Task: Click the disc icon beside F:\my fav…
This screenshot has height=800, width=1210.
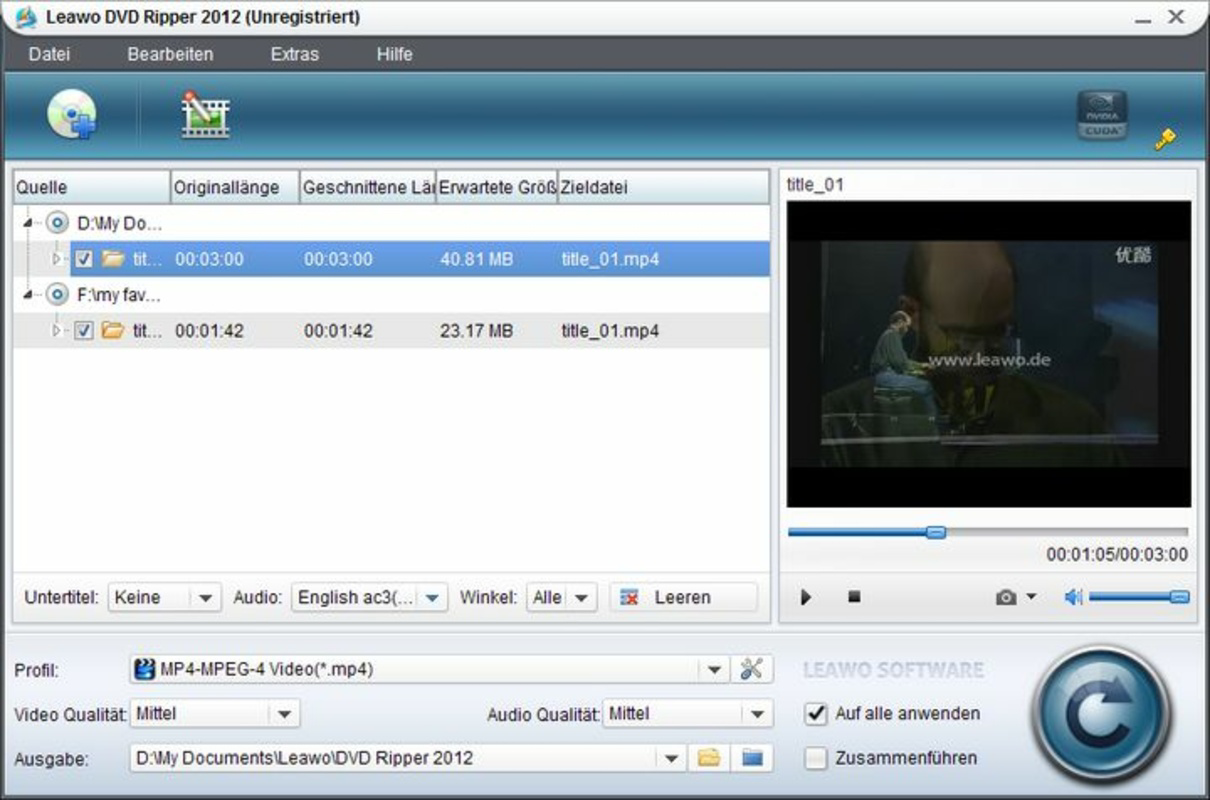Action: (x=57, y=295)
